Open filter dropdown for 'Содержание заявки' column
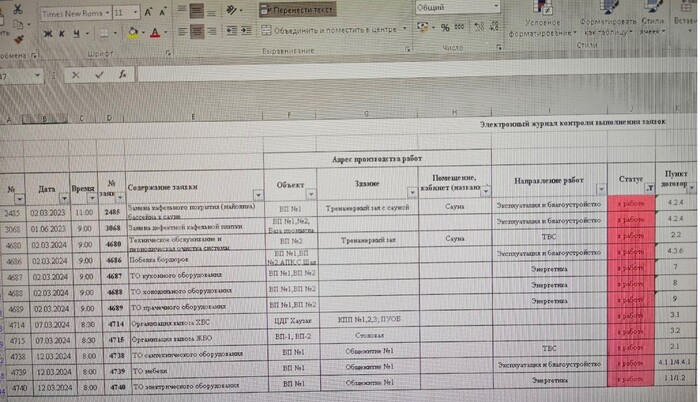 (258, 195)
